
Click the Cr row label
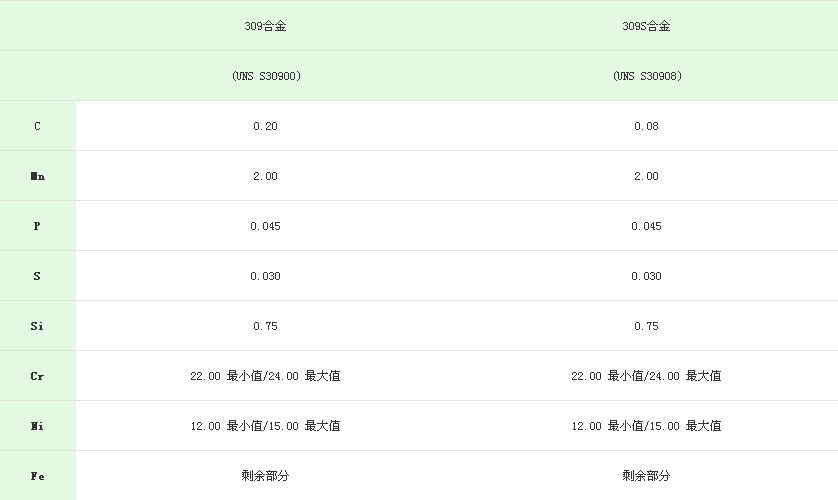pyautogui.click(x=37, y=376)
